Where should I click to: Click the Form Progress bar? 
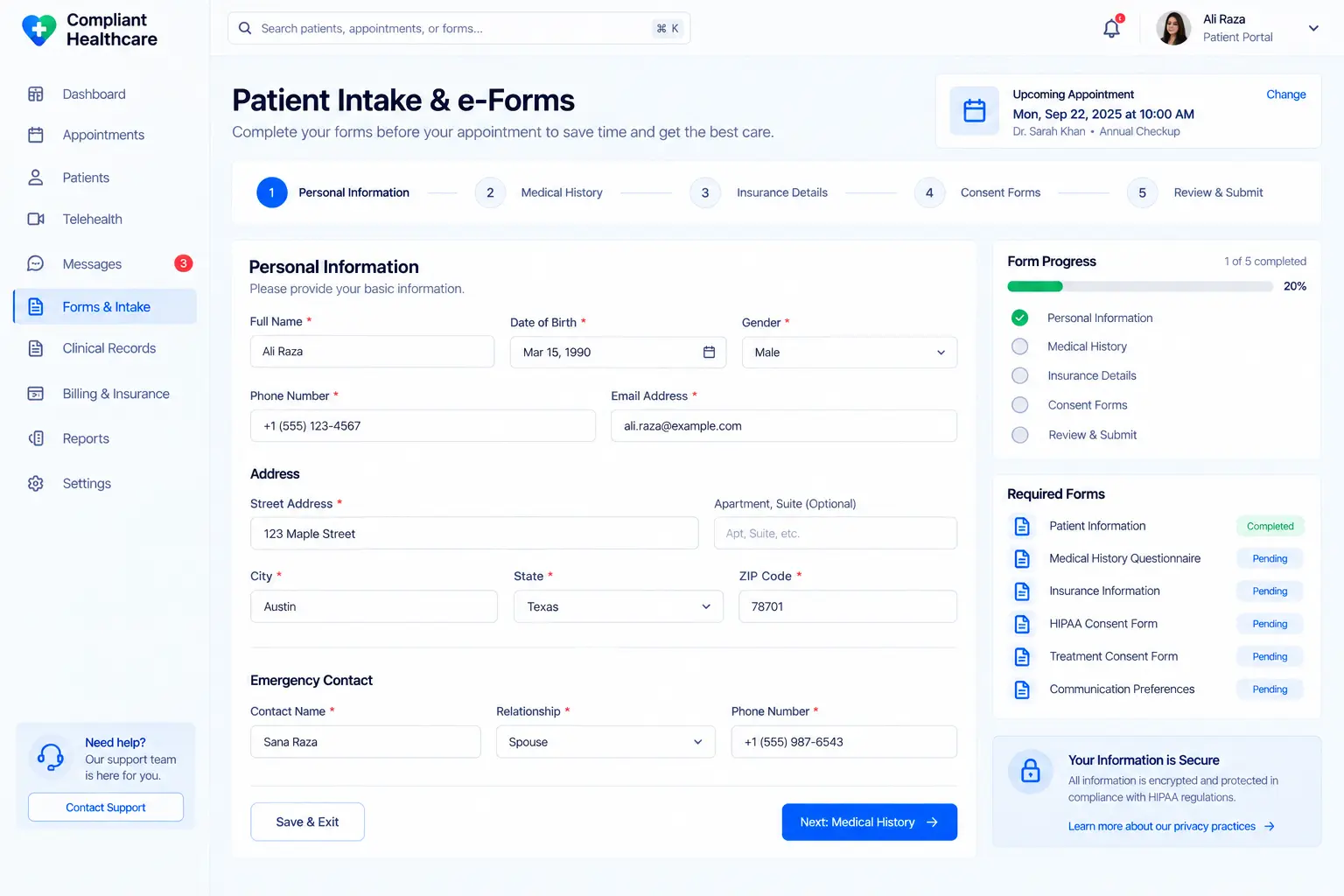(1139, 286)
